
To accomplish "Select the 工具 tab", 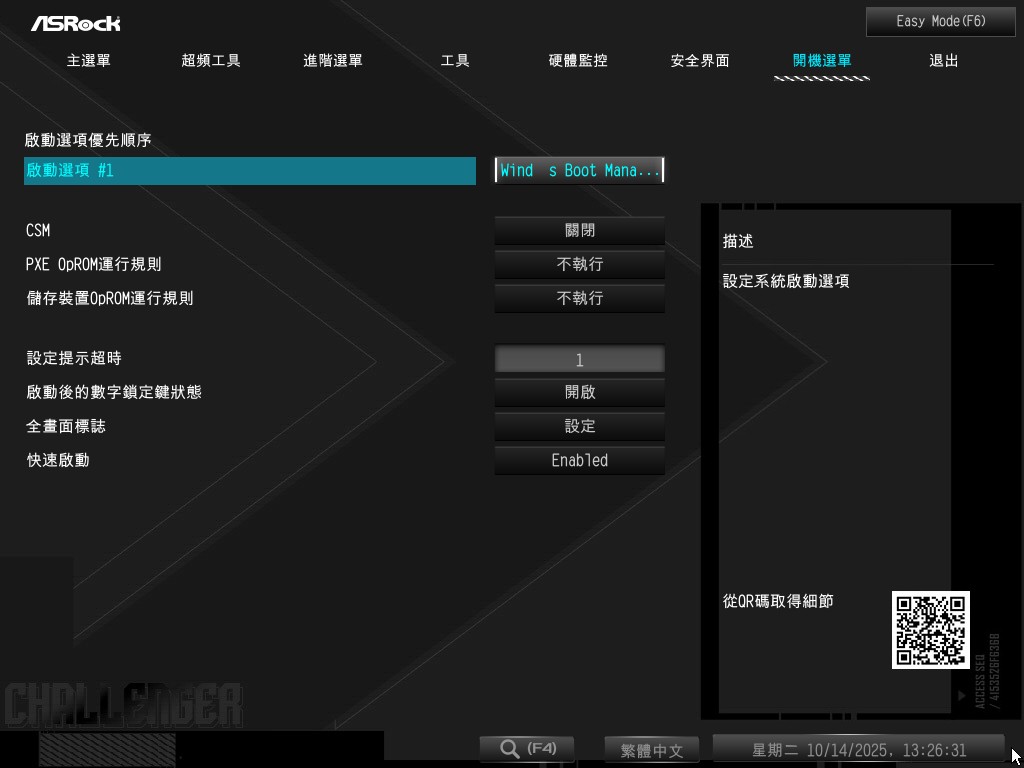I will click(x=455, y=61).
